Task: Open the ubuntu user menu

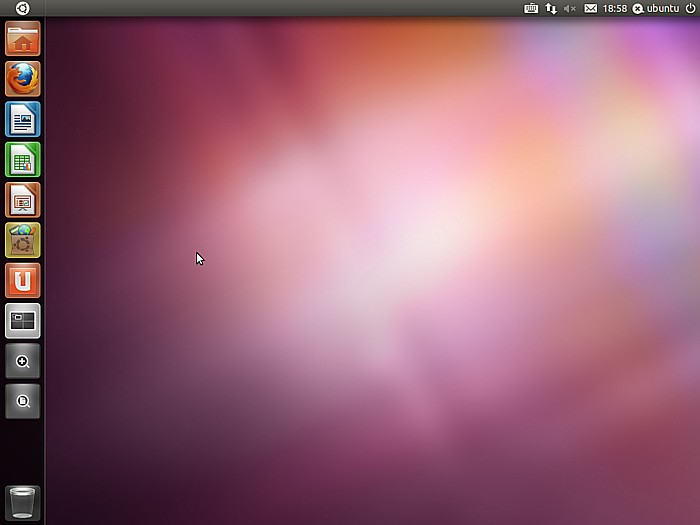Action: (656, 8)
